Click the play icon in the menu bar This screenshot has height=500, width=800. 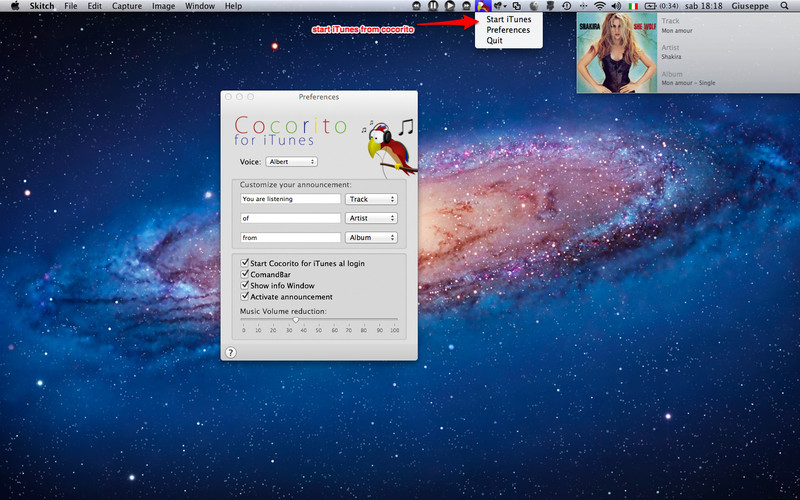tap(449, 6)
